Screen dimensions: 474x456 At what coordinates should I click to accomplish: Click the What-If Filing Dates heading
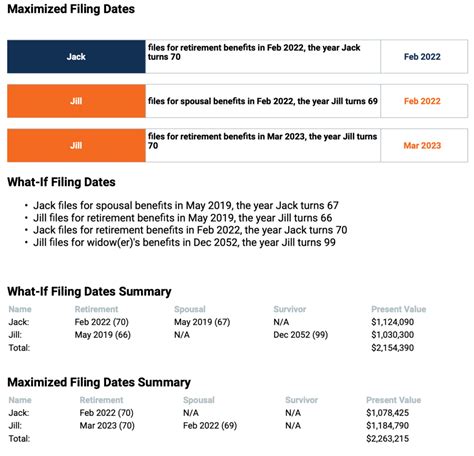[x=61, y=182]
